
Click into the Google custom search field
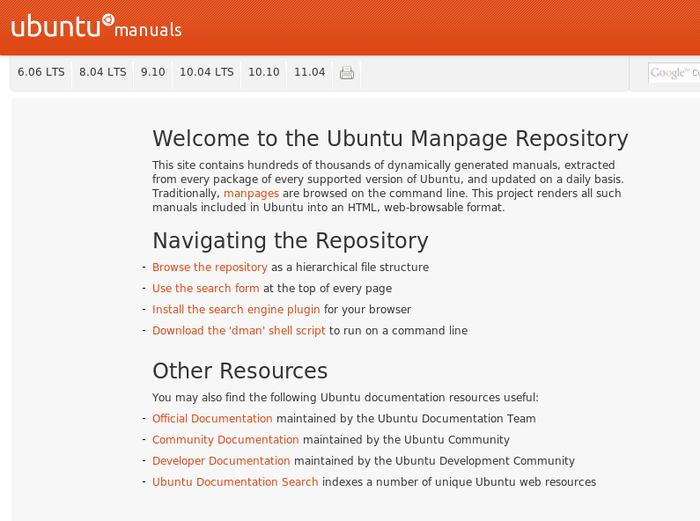click(x=674, y=73)
